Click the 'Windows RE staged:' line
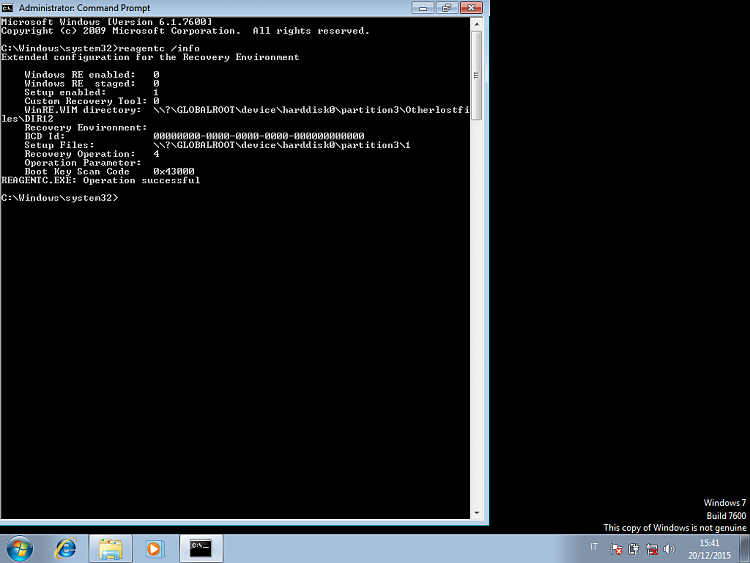750x563 pixels. coord(92,84)
